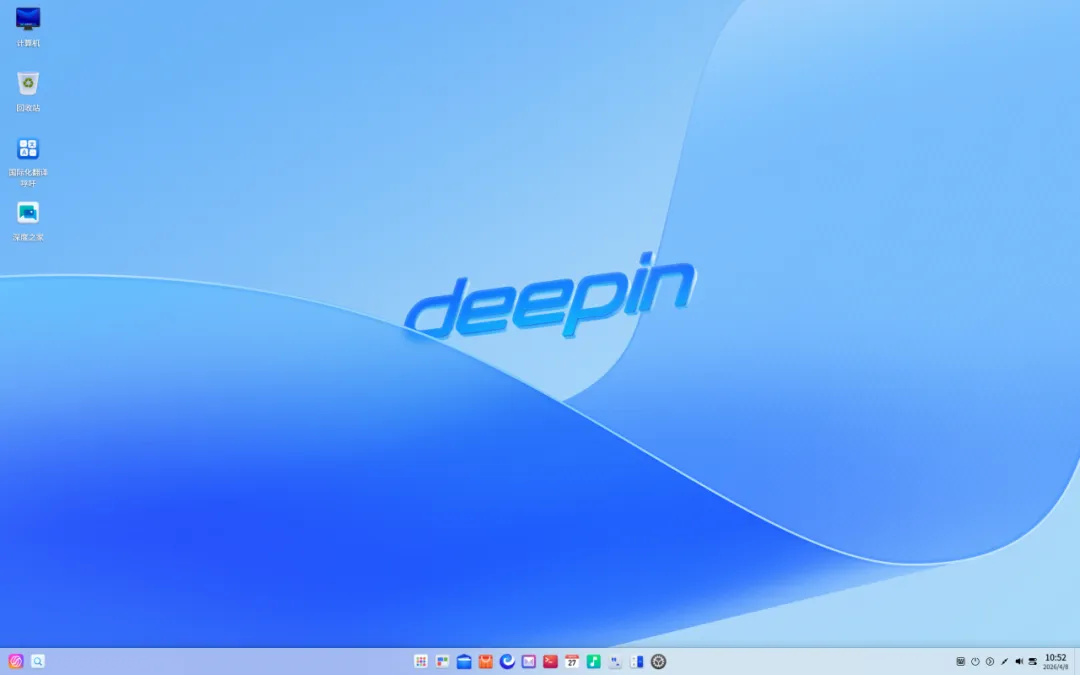Select the 深度之家 desktop icon
The height and width of the screenshot is (675, 1080).
tap(28, 221)
